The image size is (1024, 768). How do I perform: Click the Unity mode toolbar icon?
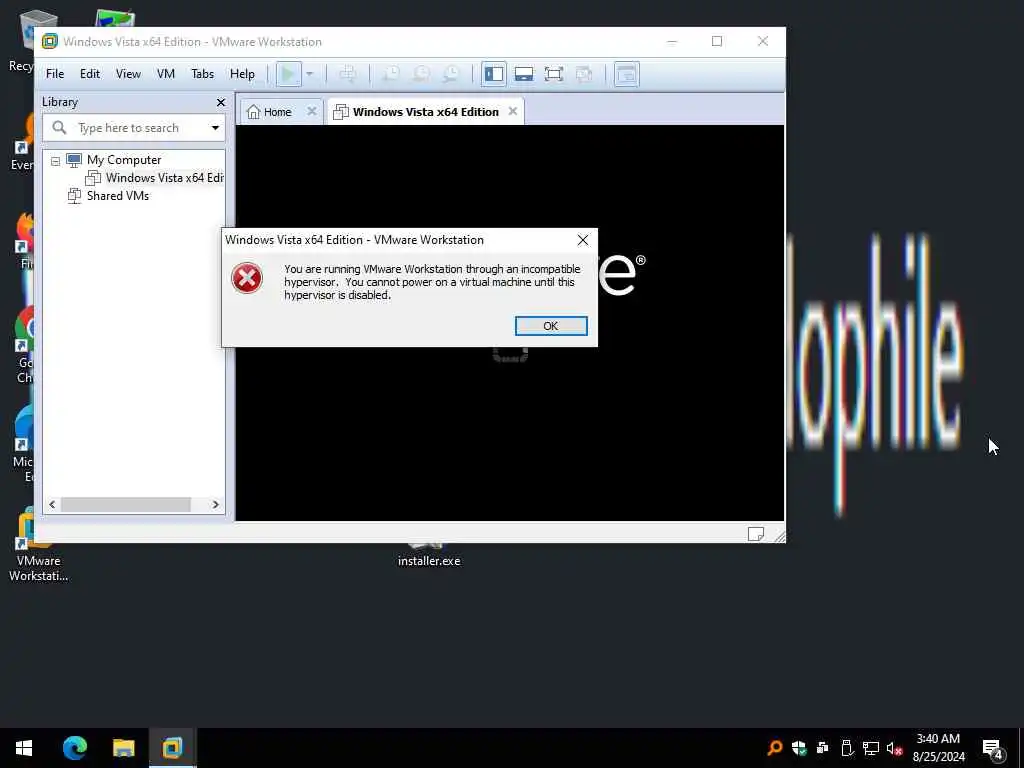(584, 74)
